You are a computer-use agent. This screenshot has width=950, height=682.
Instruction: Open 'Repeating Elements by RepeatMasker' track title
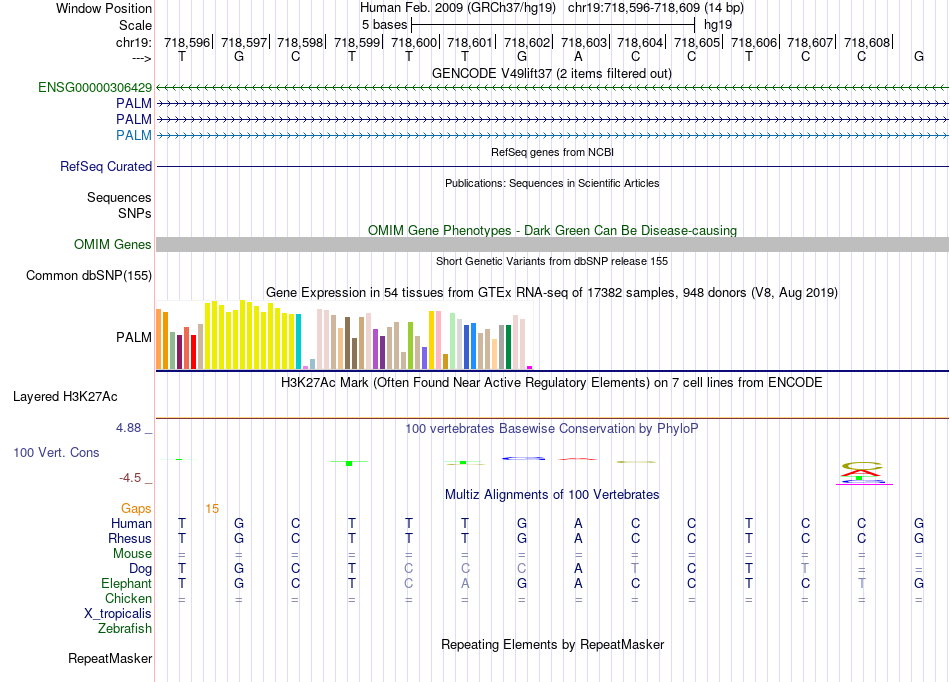click(x=552, y=644)
